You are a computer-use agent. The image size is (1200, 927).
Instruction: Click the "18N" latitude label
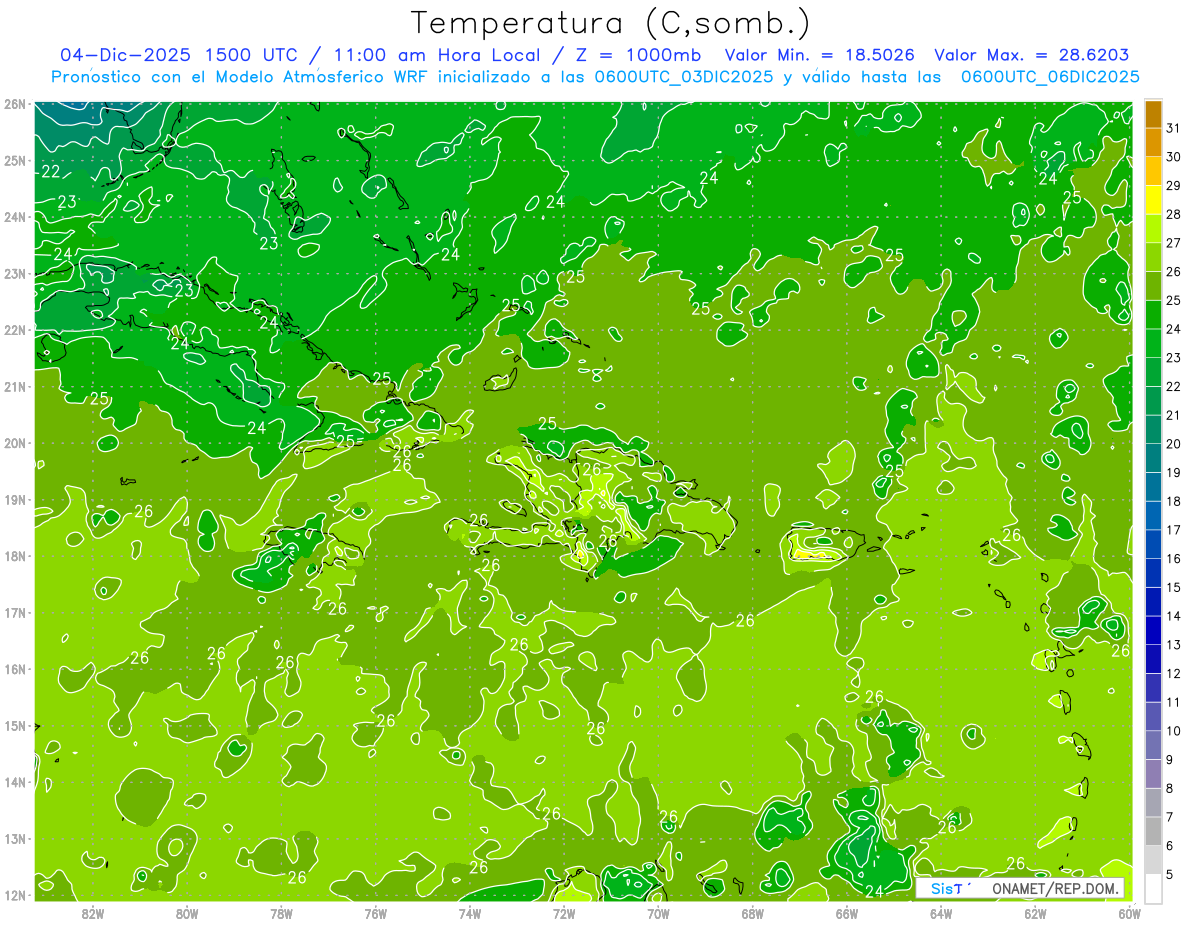pyautogui.click(x=15, y=556)
